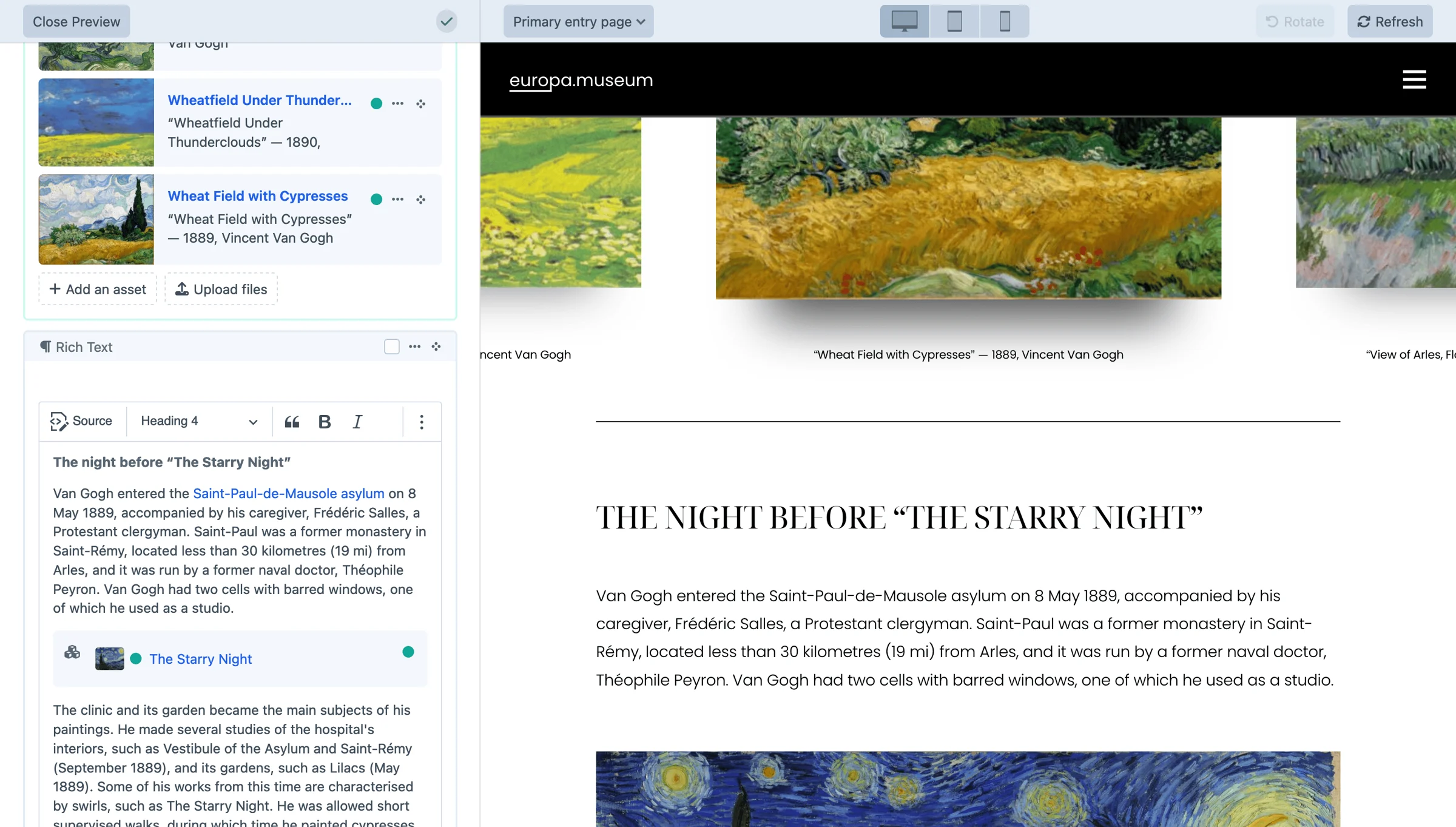Open the europa.museum hamburger menu

pyautogui.click(x=1414, y=79)
